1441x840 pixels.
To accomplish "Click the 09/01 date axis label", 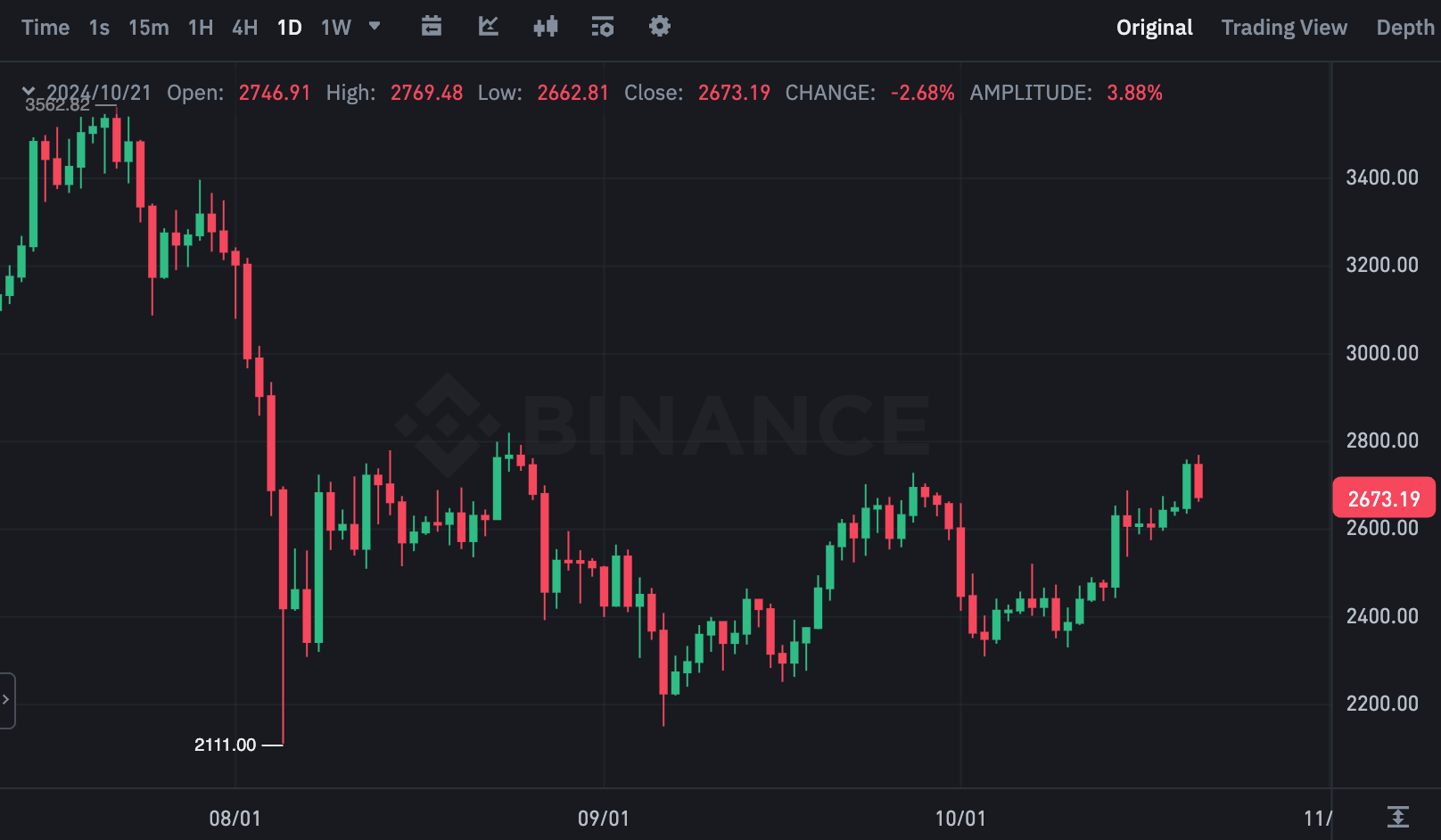I will 604,819.
